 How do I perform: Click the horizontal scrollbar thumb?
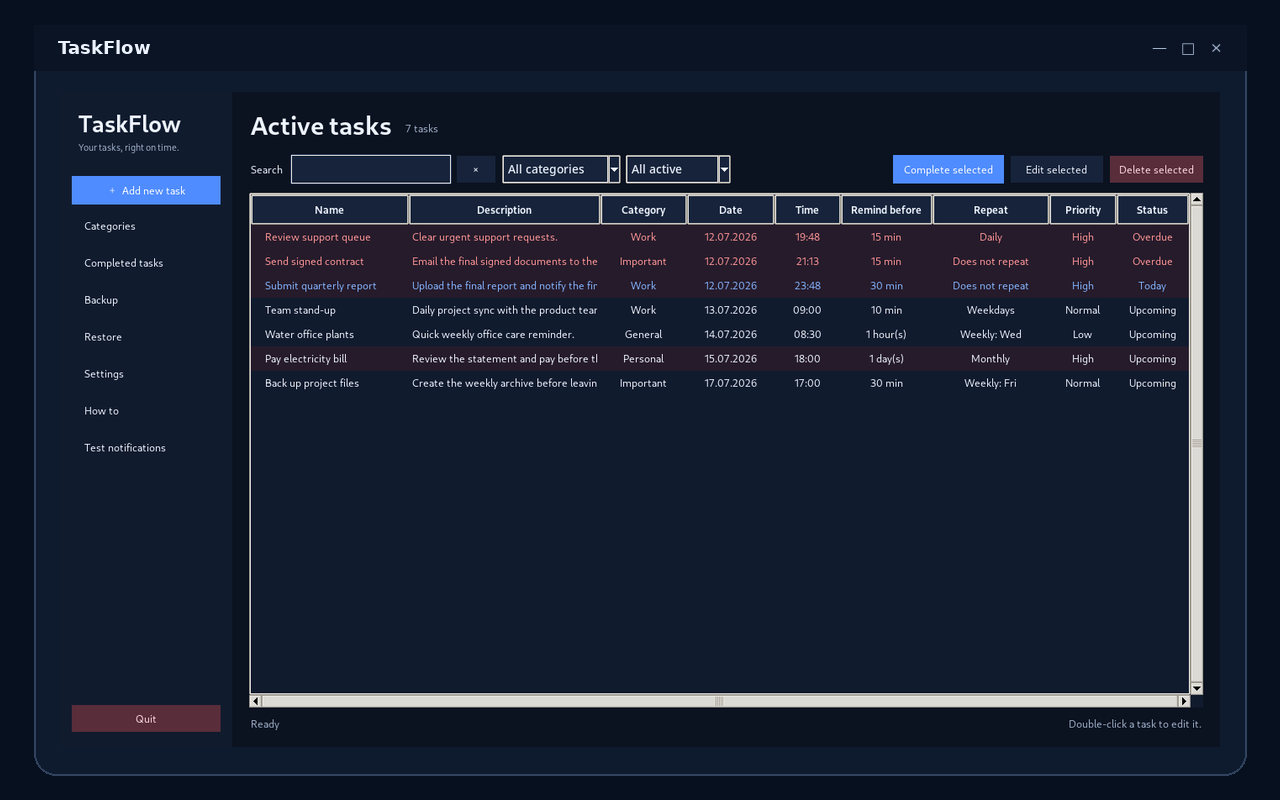pos(720,701)
